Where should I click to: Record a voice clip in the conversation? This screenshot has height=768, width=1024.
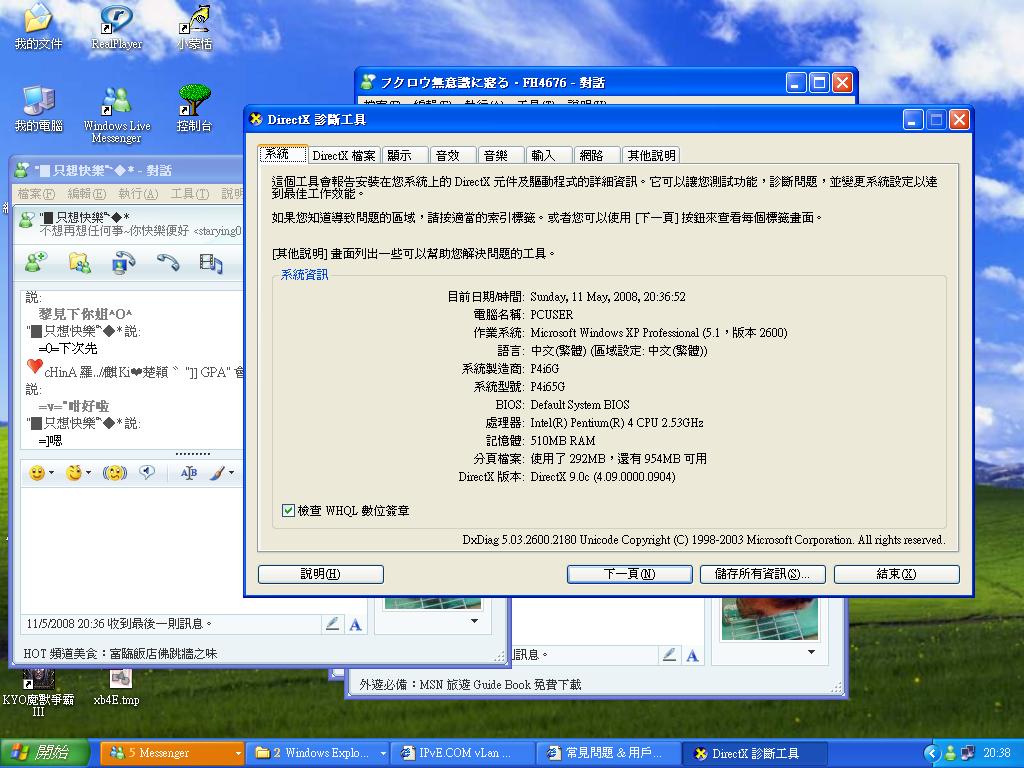click(147, 472)
